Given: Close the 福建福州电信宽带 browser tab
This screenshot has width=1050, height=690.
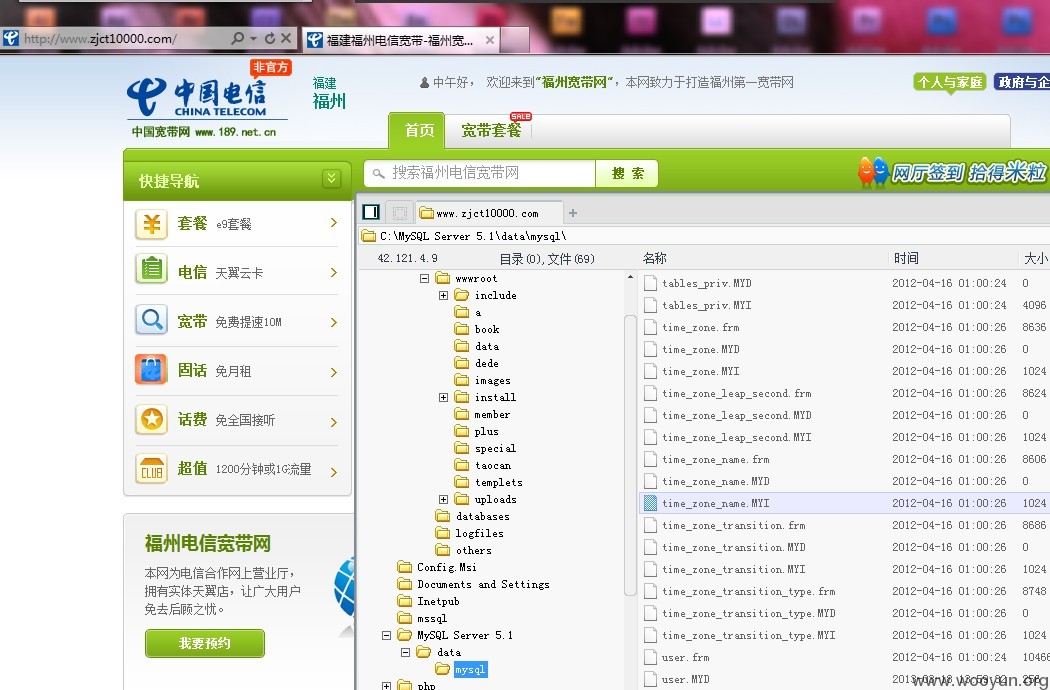Looking at the screenshot, I should (x=490, y=40).
